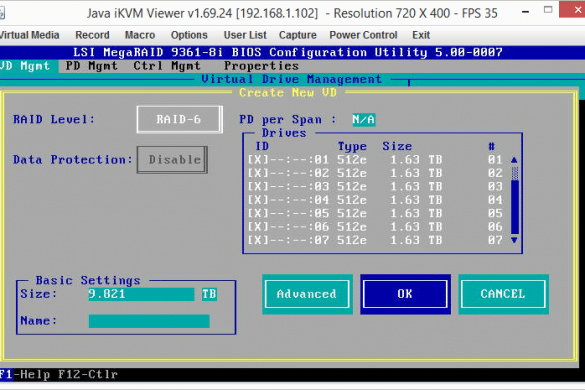Image resolution: width=585 pixels, height=390 pixels.
Task: Click the OK button
Action: pos(405,294)
